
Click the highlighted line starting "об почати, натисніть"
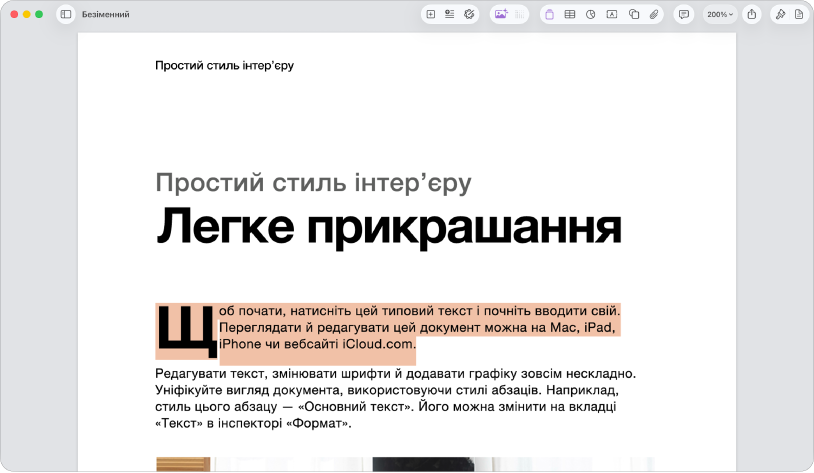click(419, 311)
